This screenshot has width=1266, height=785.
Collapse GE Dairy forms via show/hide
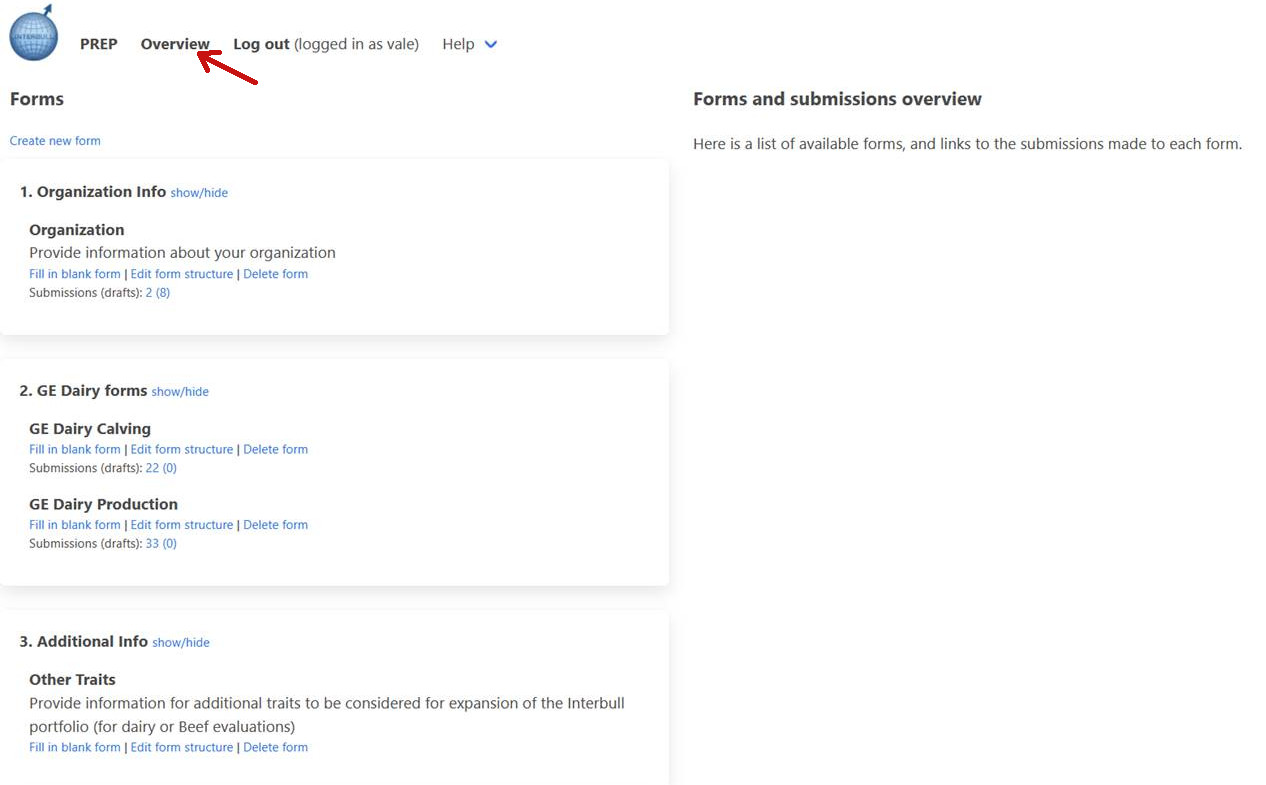pos(180,392)
